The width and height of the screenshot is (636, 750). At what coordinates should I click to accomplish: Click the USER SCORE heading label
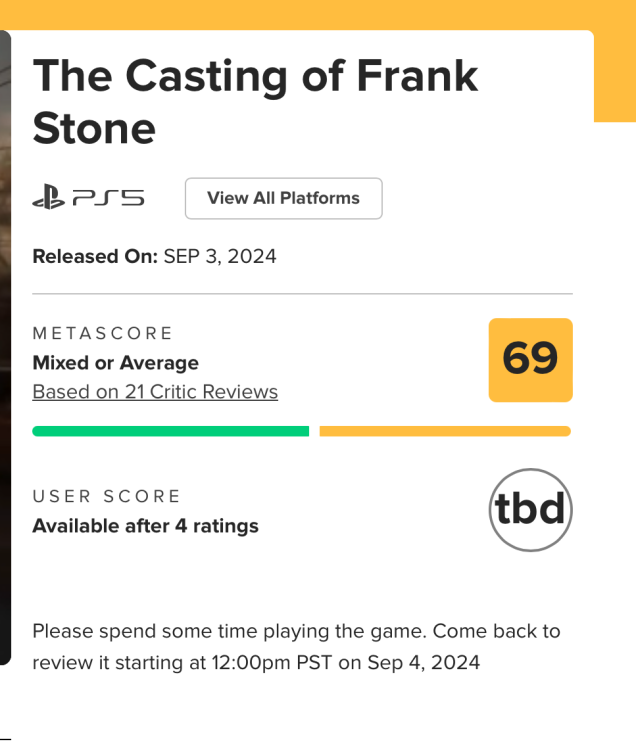(107, 496)
